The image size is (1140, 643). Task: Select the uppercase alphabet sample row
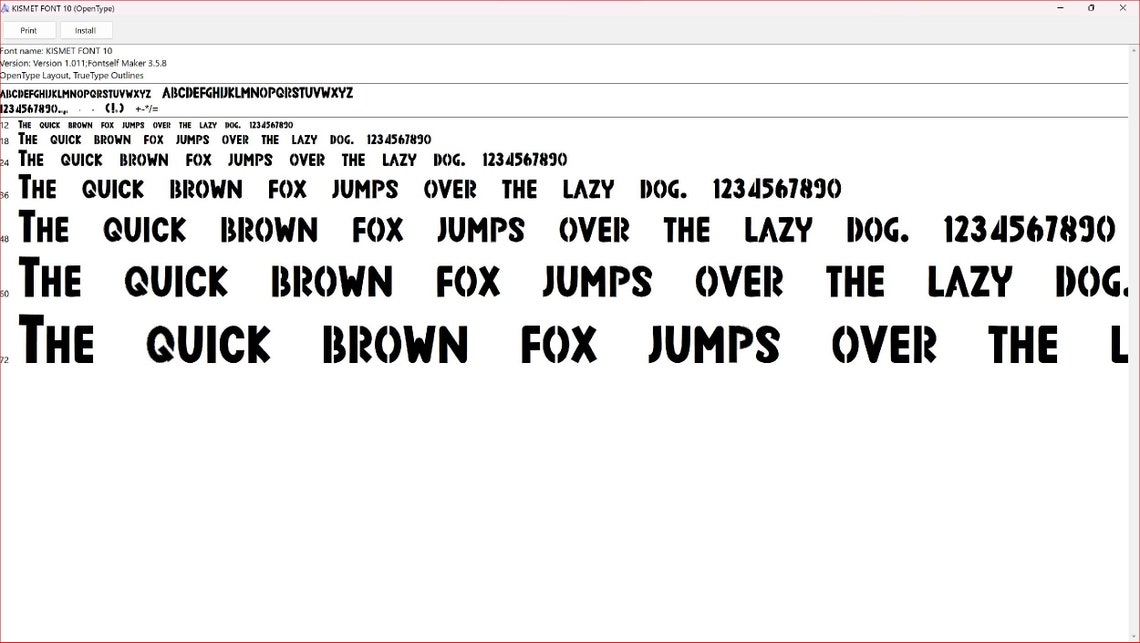(x=175, y=92)
